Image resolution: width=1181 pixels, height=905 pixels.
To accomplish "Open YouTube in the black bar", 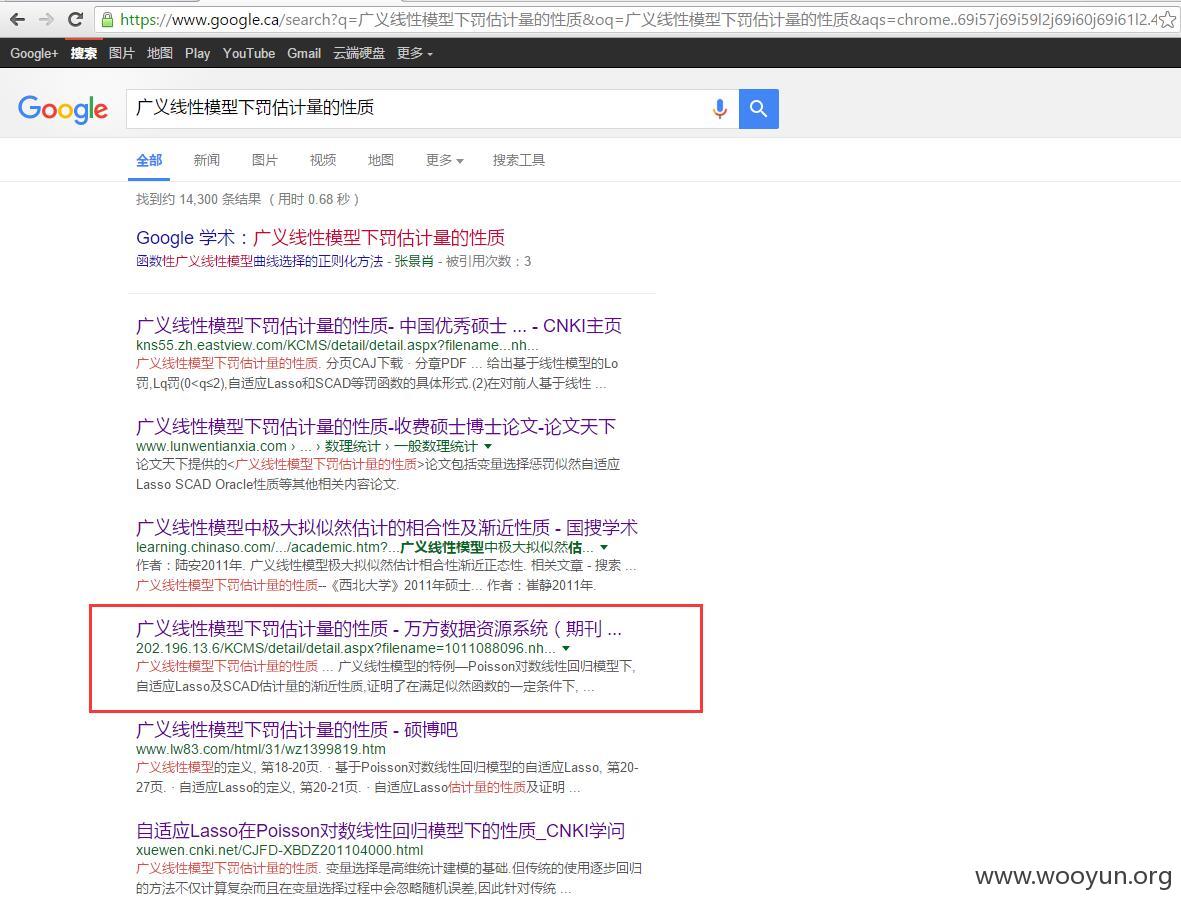I will (x=249, y=53).
